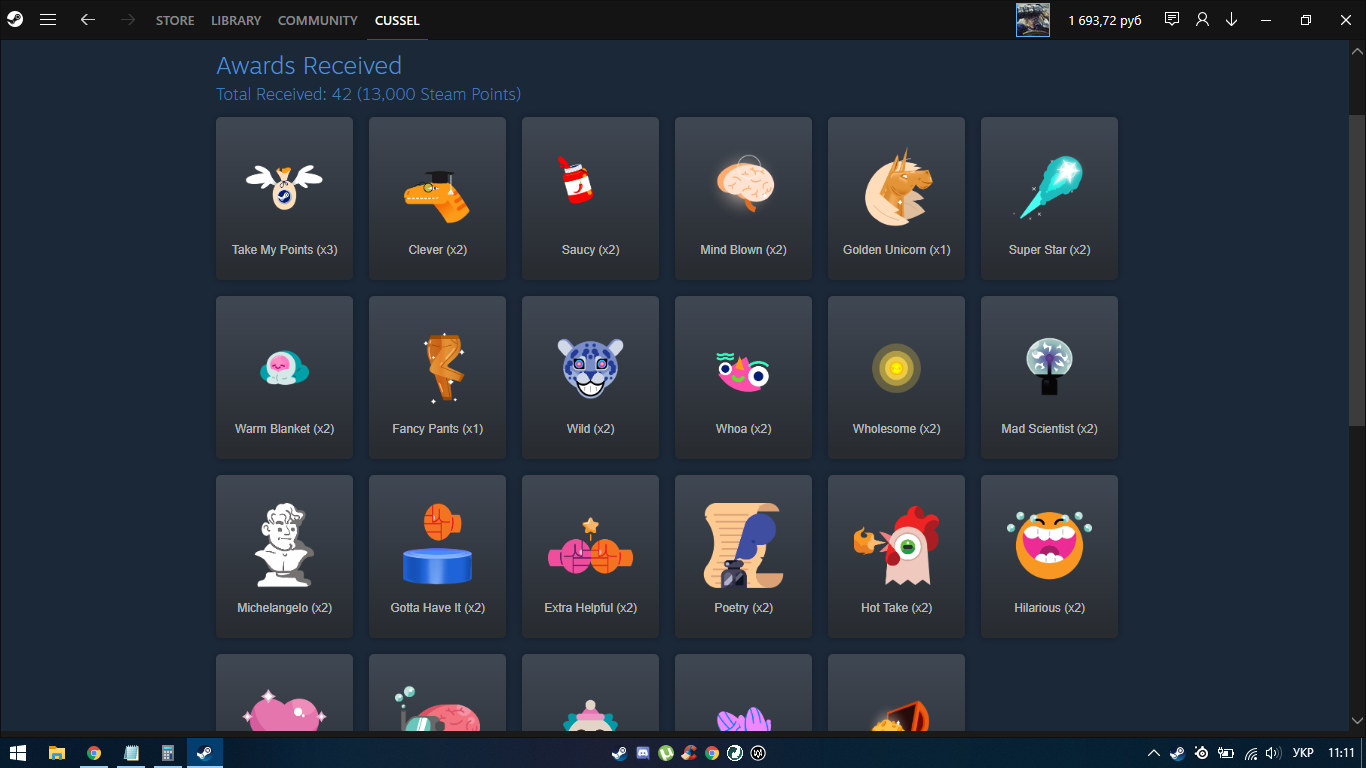Show the downloads arrow icon
This screenshot has height=768, width=1366.
(1231, 20)
